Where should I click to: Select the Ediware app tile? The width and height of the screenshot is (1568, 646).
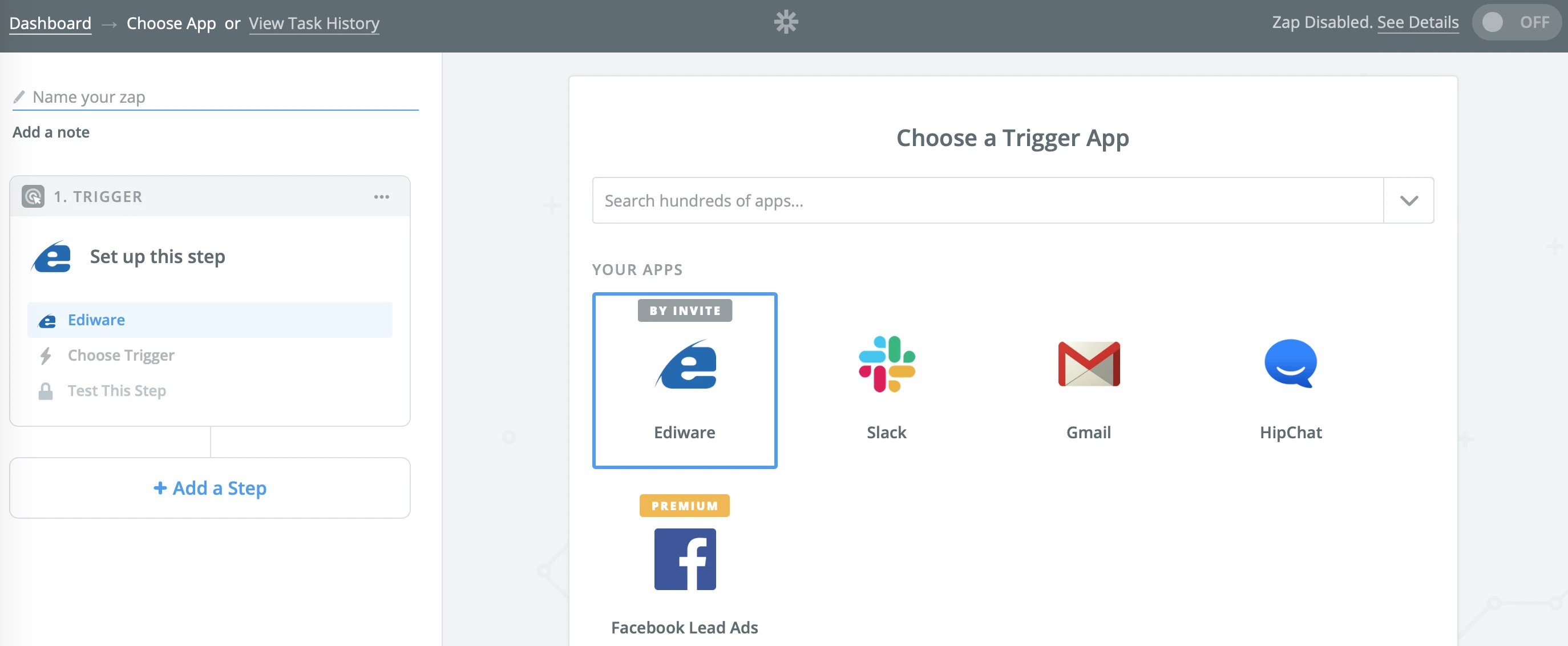684,381
